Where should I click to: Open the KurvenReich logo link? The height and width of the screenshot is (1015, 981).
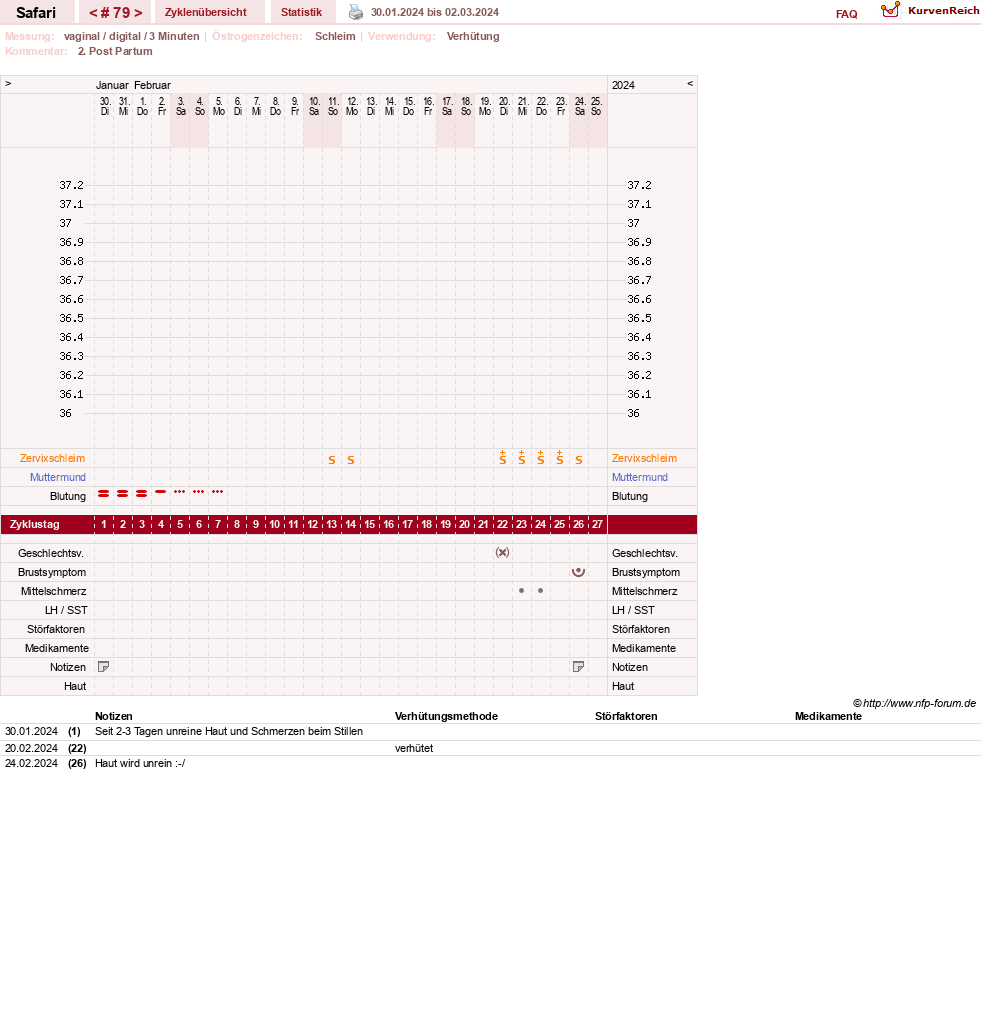click(x=930, y=10)
